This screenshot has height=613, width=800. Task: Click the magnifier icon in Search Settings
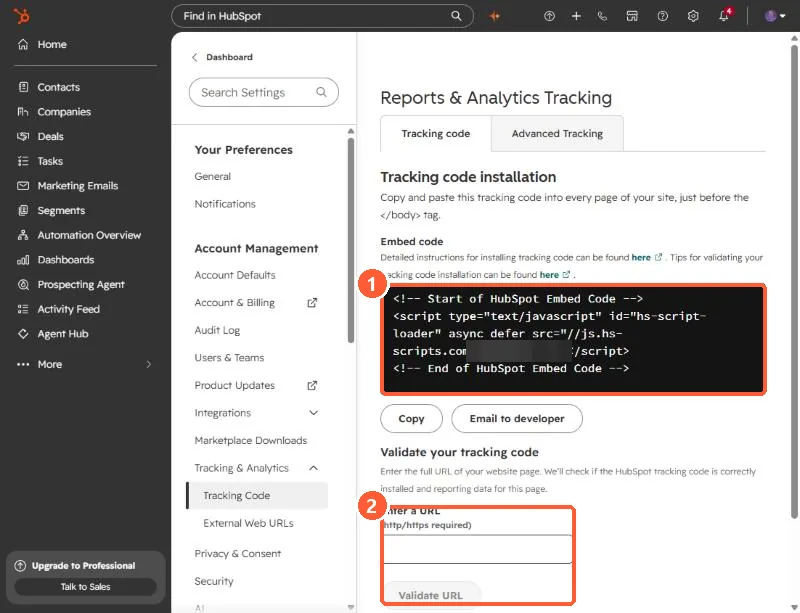tap(321, 92)
